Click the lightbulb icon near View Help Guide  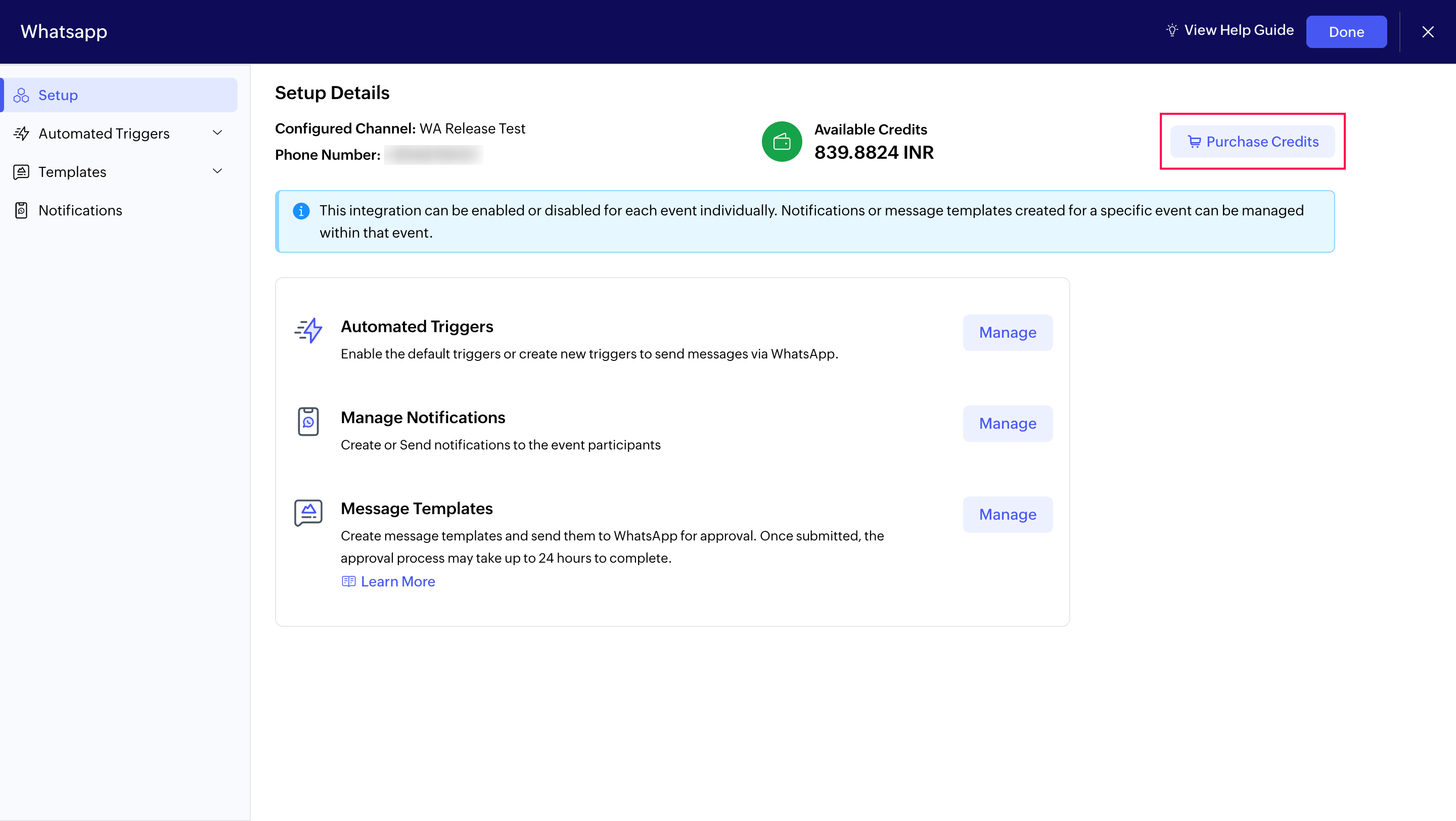pyautogui.click(x=1172, y=30)
